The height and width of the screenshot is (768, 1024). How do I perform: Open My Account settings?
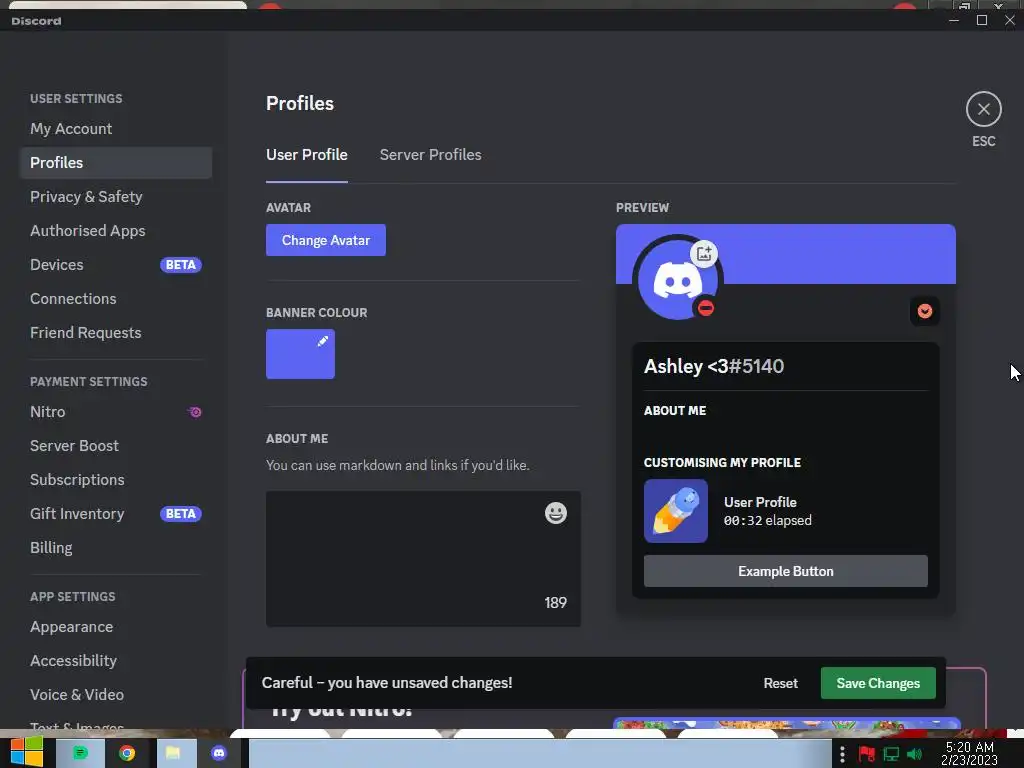coord(116,129)
